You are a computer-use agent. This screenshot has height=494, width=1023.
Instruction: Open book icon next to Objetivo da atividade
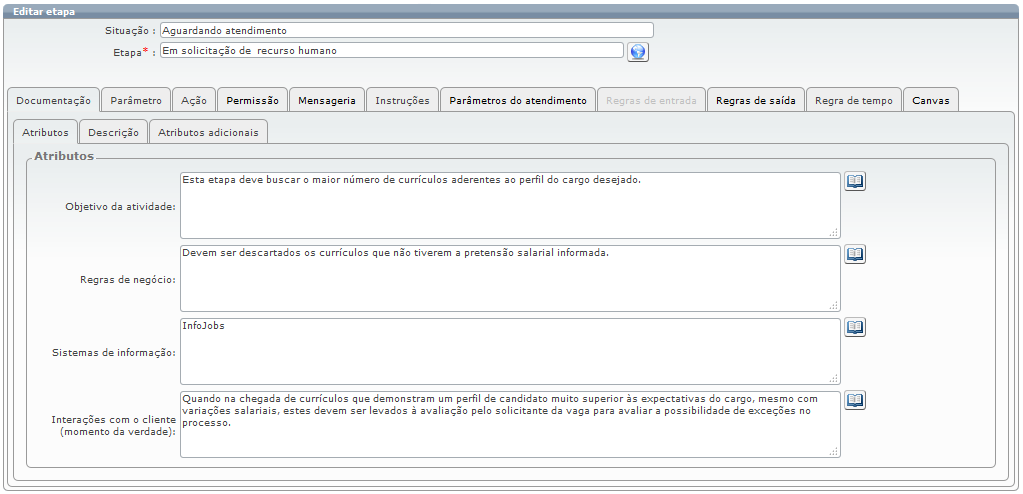(x=855, y=181)
